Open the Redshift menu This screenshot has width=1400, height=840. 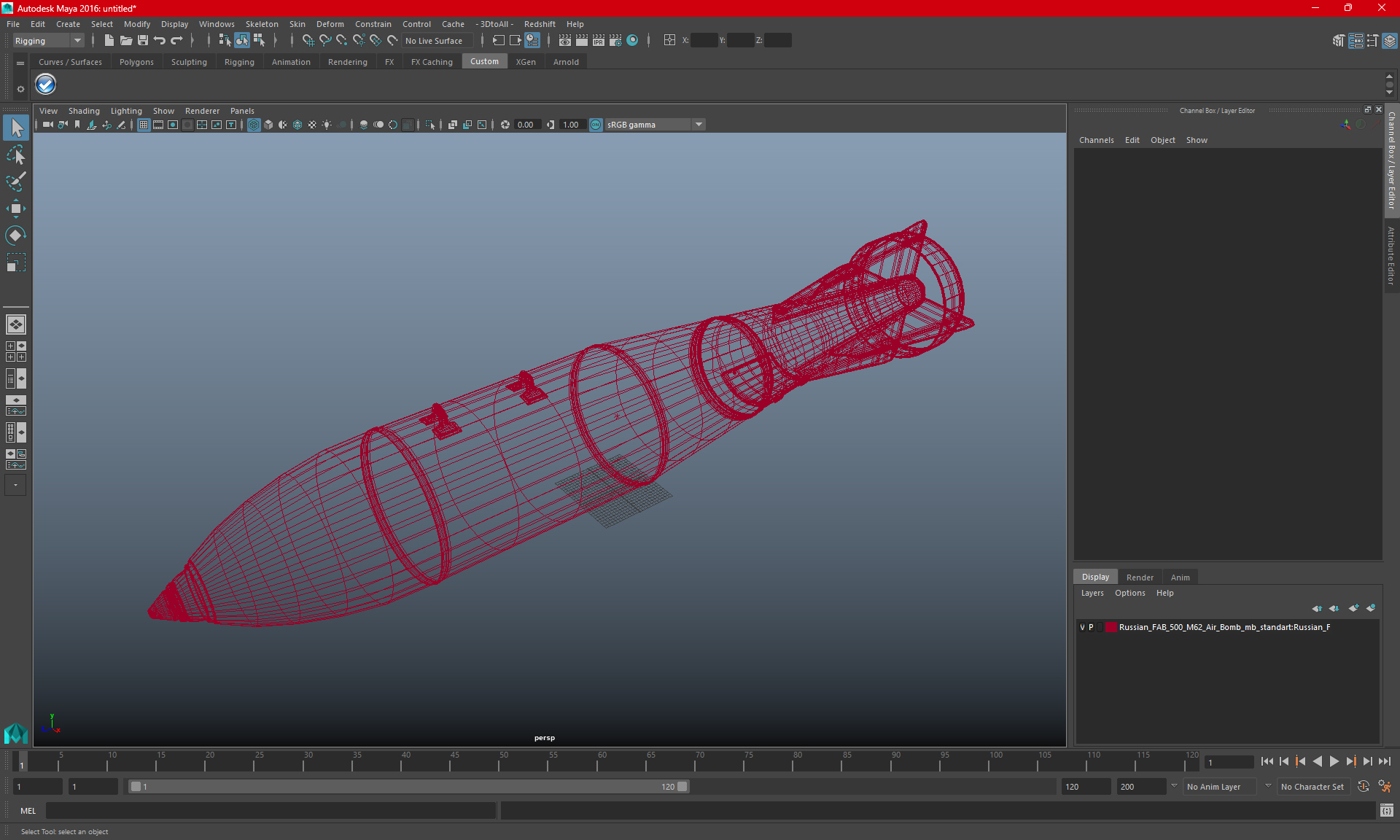pyautogui.click(x=540, y=24)
